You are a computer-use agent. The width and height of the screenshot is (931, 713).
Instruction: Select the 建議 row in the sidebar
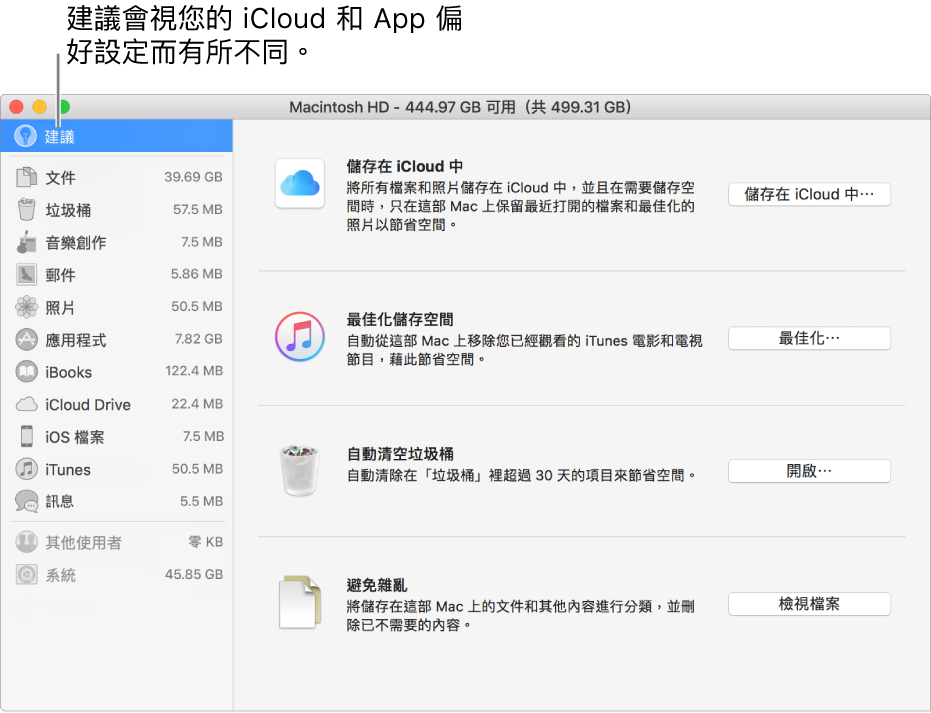116,136
